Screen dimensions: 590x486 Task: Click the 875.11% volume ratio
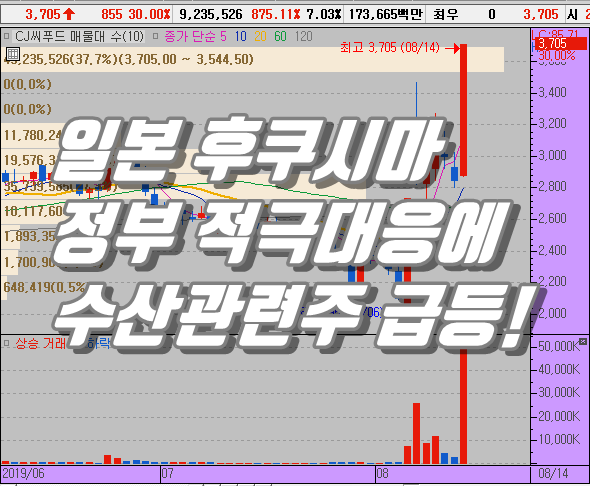[x=276, y=14]
